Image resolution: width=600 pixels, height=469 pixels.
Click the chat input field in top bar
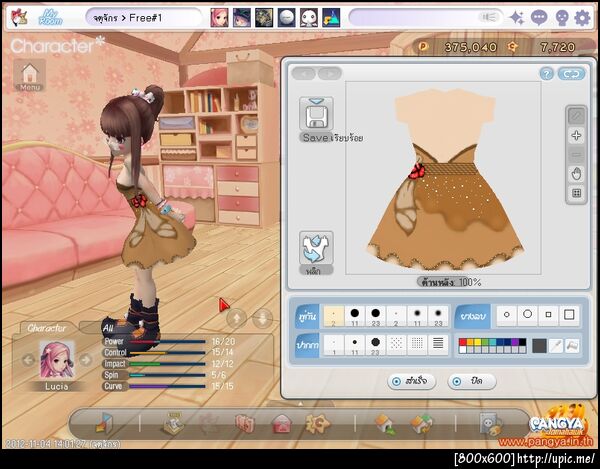click(x=426, y=18)
